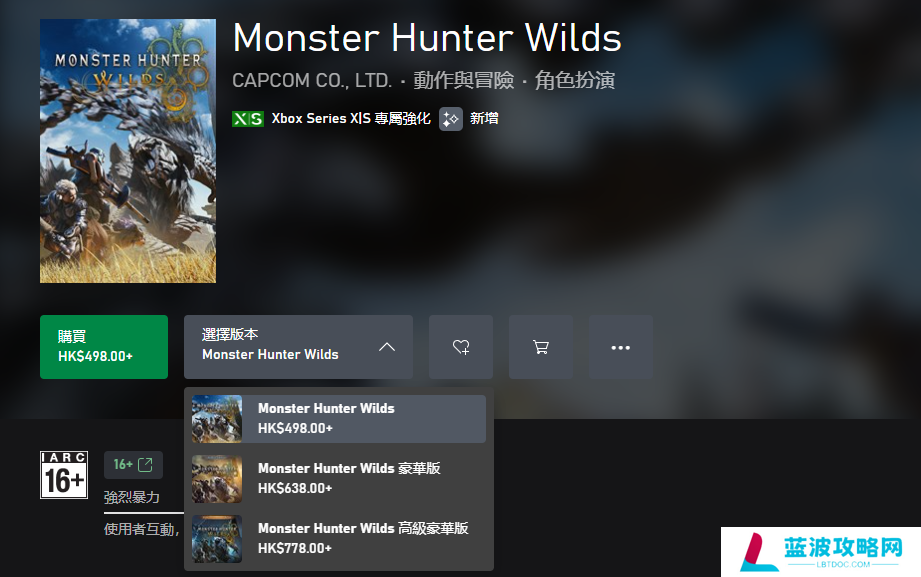Click the 蓝波攻略网 watermark logo
Screen dimensions: 921x577
(821, 552)
